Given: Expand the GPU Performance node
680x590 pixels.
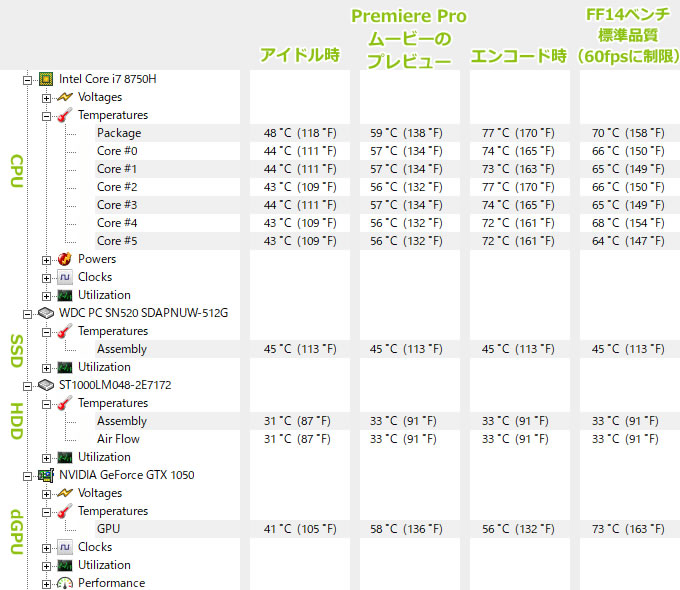Looking at the screenshot, I should pos(46,584).
